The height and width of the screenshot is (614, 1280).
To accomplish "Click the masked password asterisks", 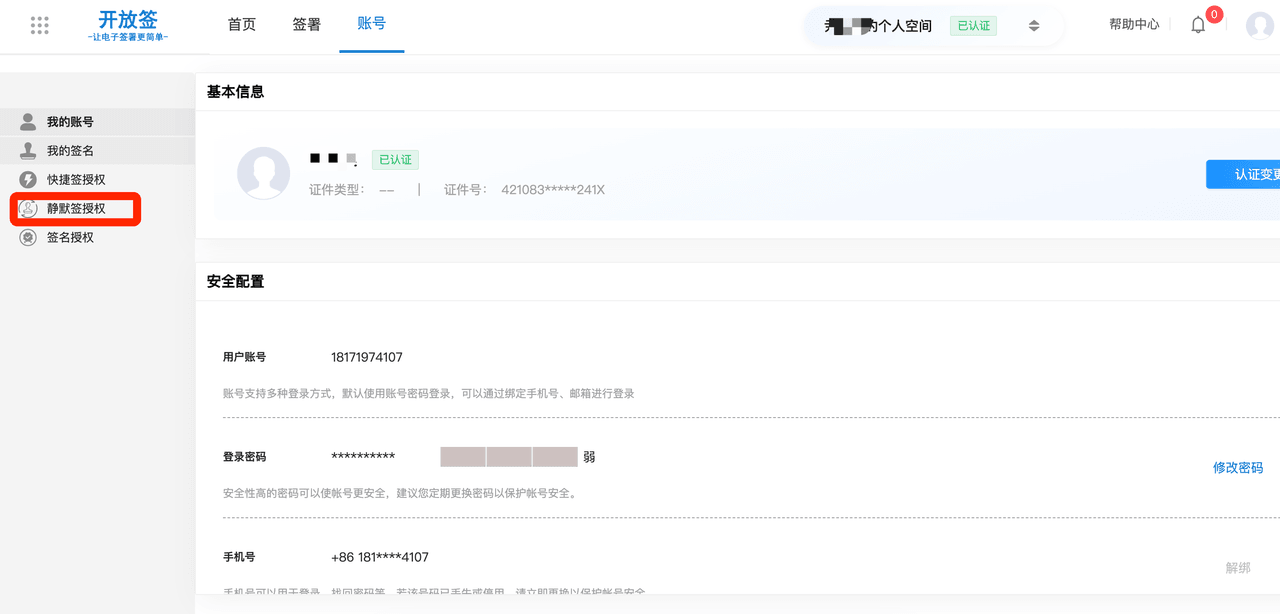I will click(x=363, y=458).
